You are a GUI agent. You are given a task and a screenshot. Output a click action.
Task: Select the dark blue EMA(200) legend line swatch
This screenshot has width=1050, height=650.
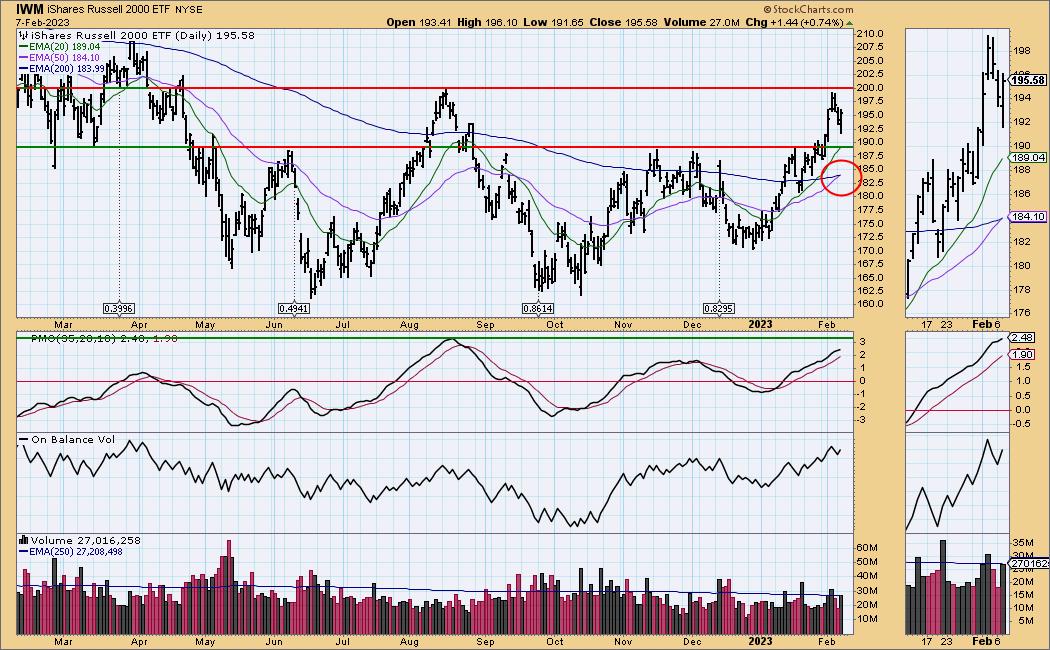[x=23, y=68]
